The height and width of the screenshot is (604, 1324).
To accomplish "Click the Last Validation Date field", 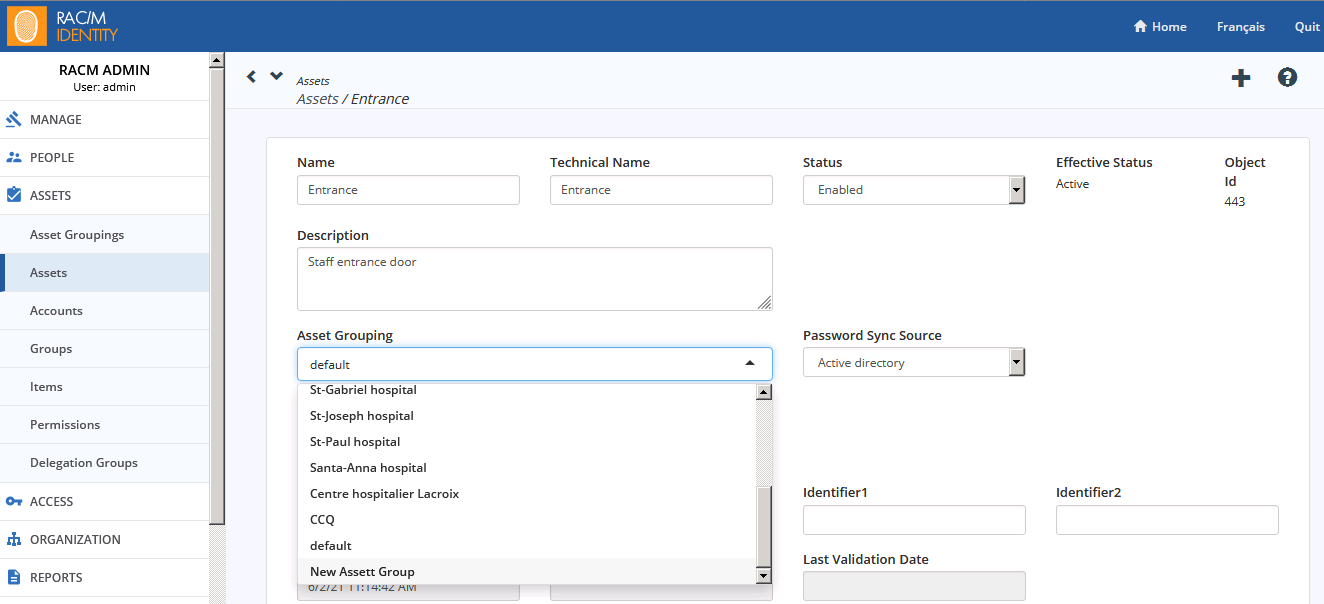I will click(x=914, y=586).
